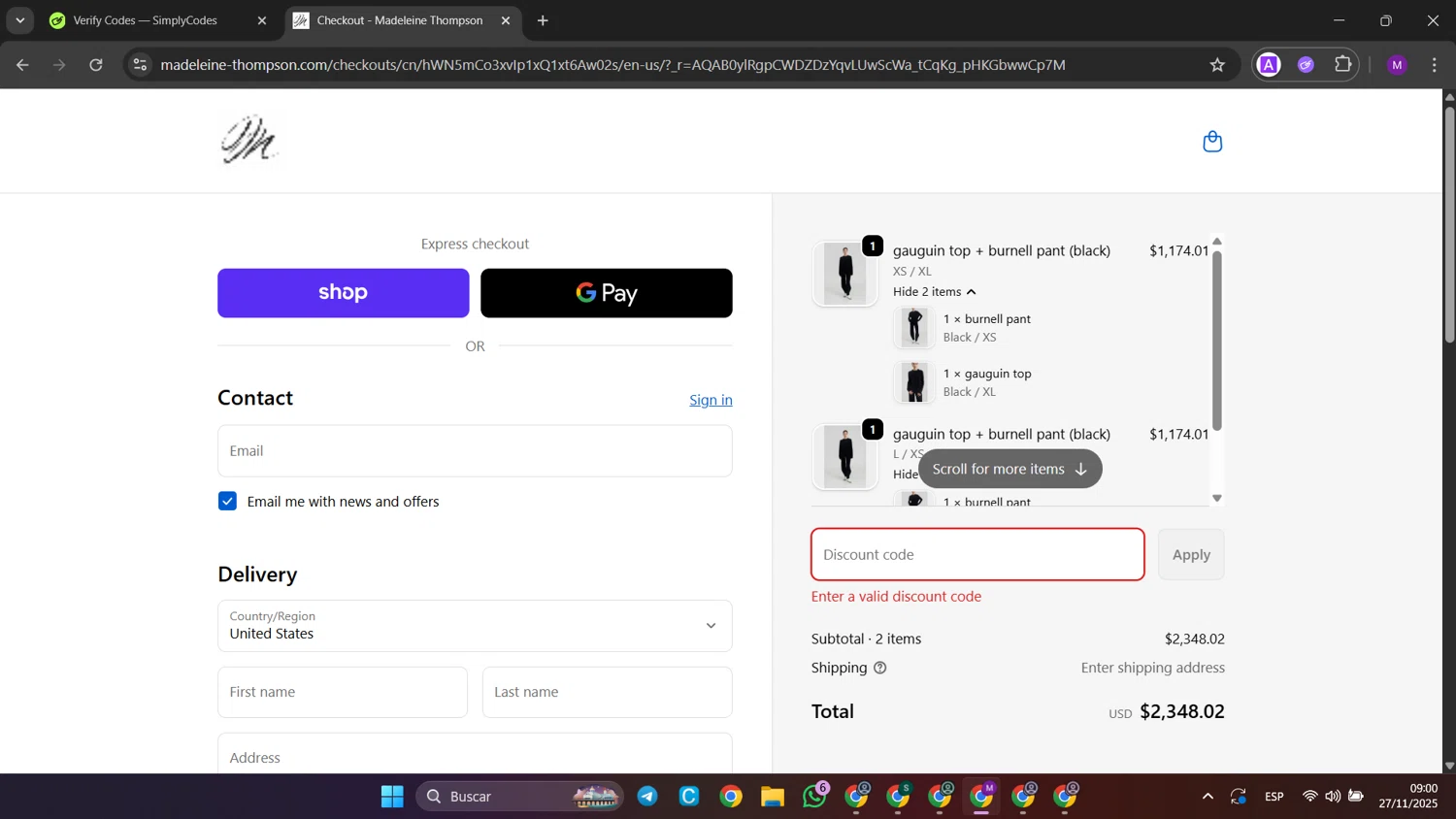Click the order summary scroll up arrow
The width and height of the screenshot is (1456, 819).
1217,242
